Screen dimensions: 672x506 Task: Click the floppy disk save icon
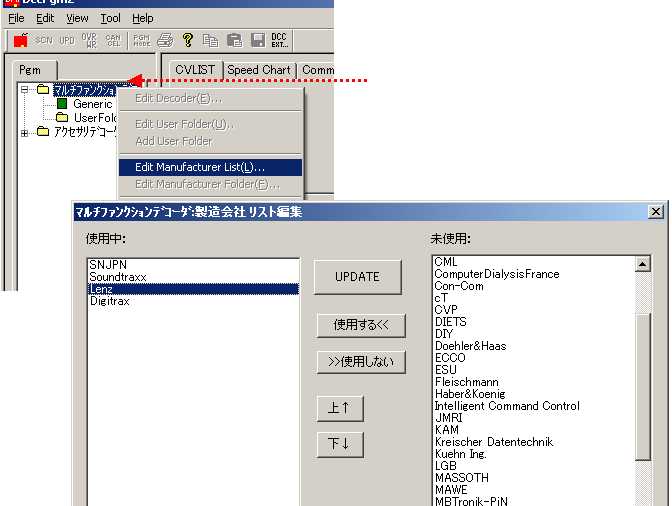tap(258, 40)
